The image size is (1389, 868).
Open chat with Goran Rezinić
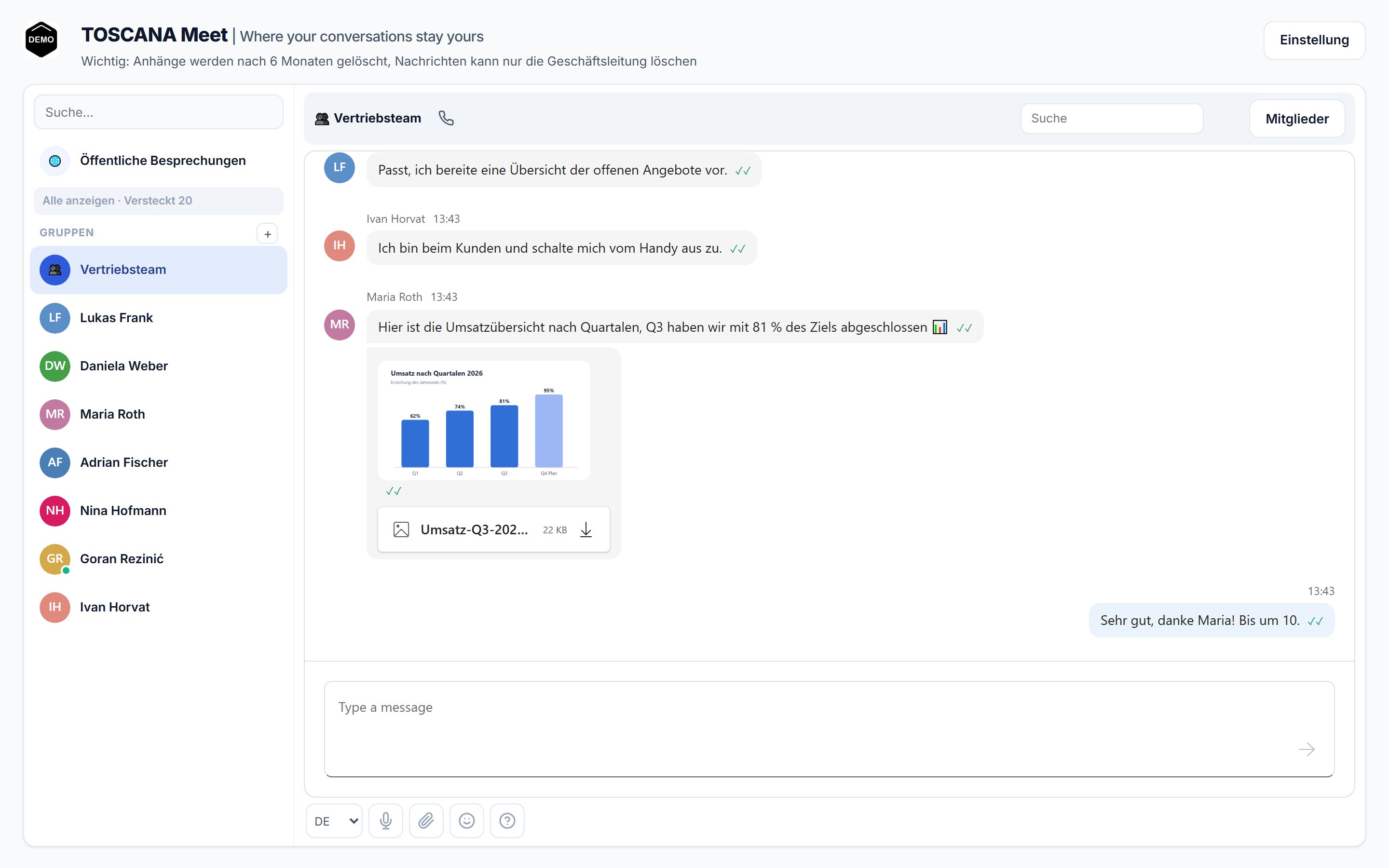click(158, 559)
